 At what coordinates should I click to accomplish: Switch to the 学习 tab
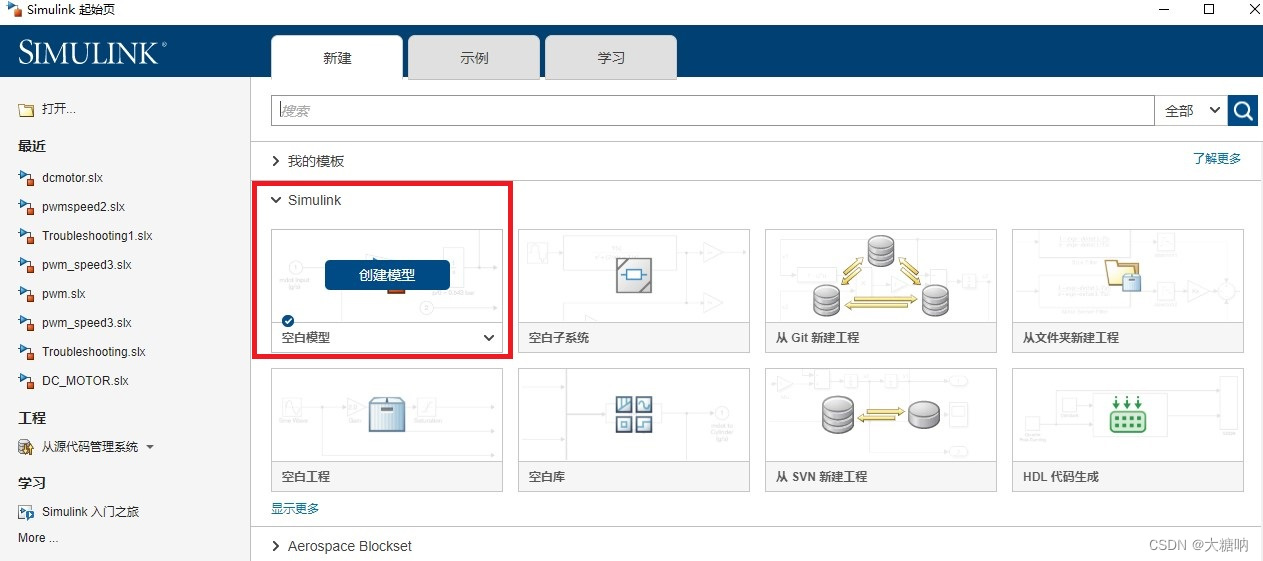pos(611,58)
